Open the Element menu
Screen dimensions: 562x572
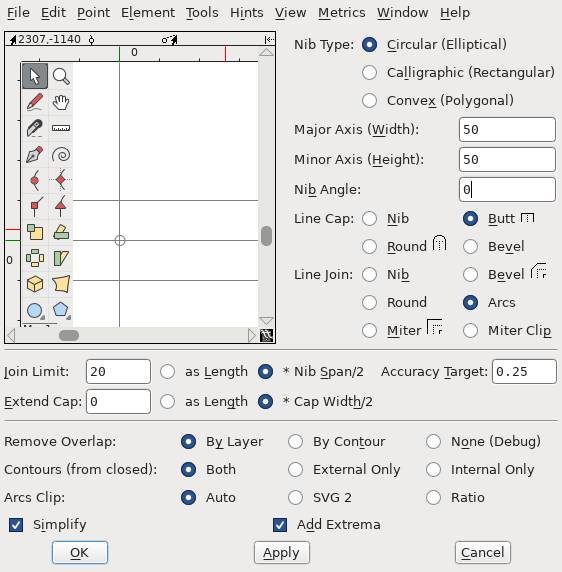(x=148, y=13)
